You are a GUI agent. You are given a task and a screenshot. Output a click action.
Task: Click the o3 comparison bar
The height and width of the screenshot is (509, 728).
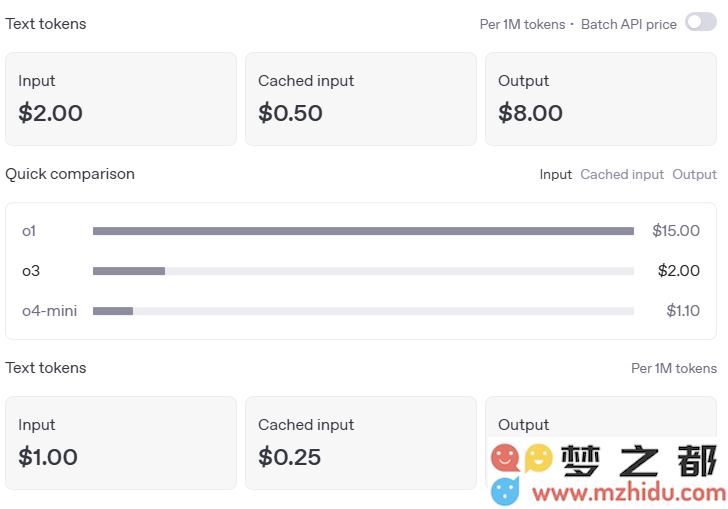pyautogui.click(x=363, y=271)
